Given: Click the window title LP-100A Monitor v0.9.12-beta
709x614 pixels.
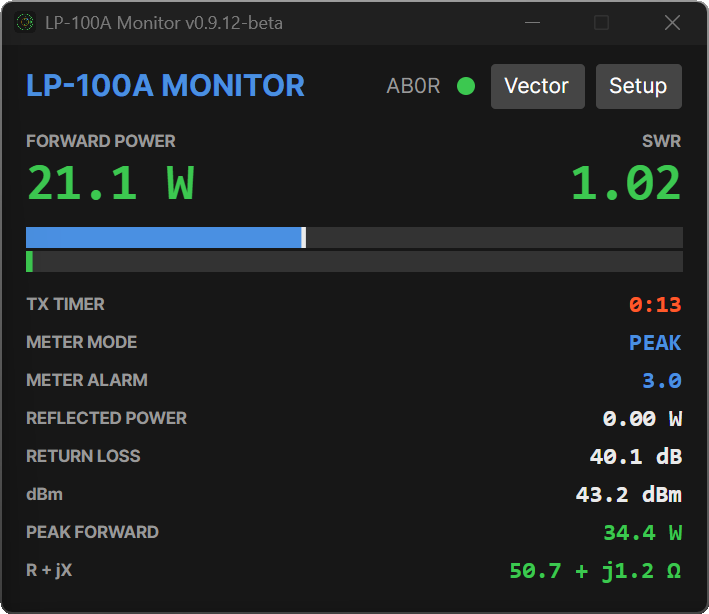Looking at the screenshot, I should point(164,23).
